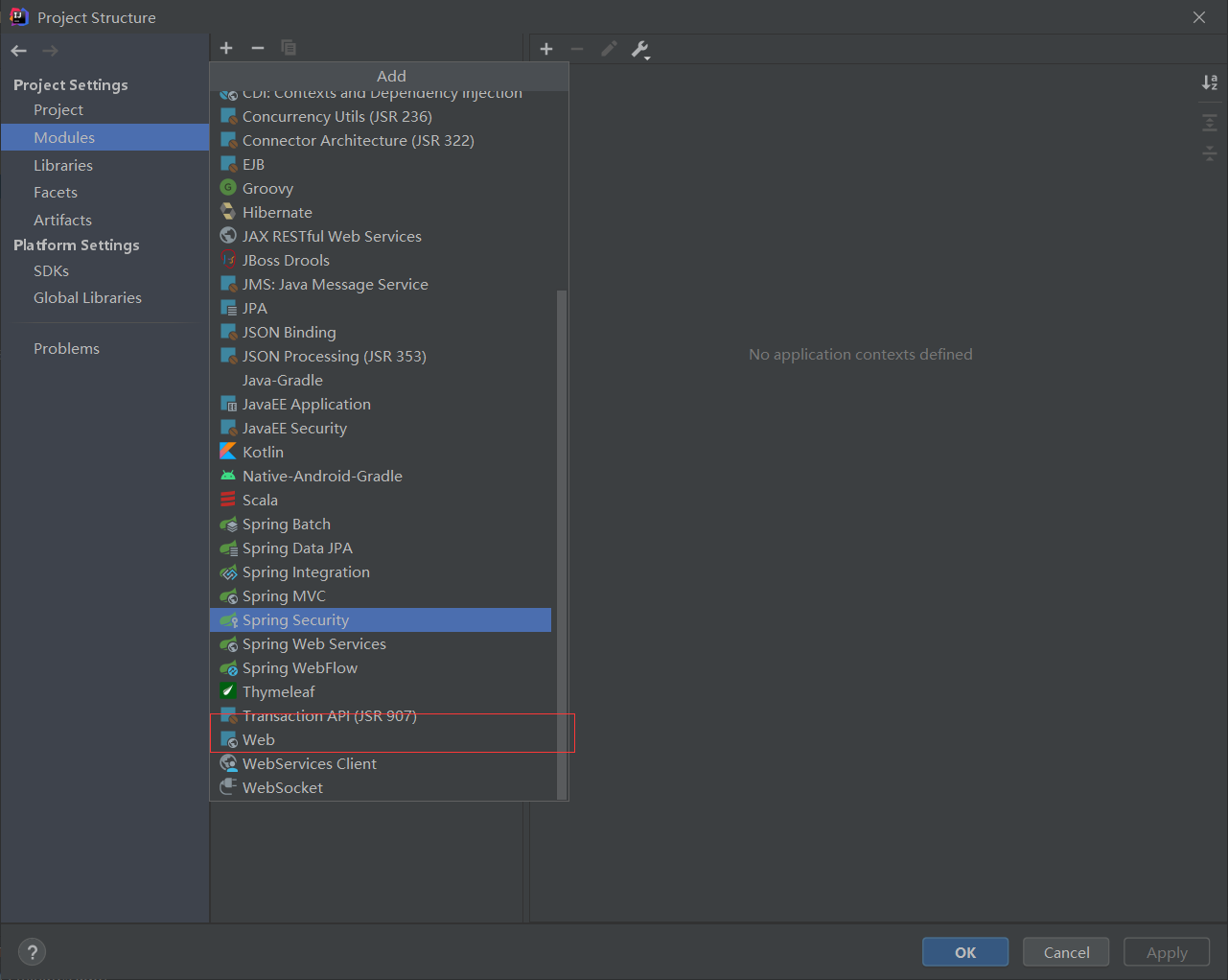Add Connector Architecture (JSR 322)
The image size is (1228, 980).
(381, 140)
